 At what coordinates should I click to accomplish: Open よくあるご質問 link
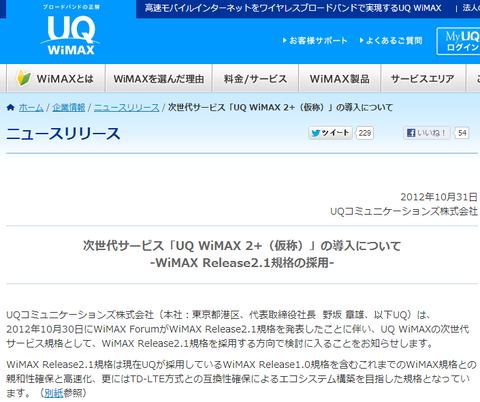coord(394,41)
